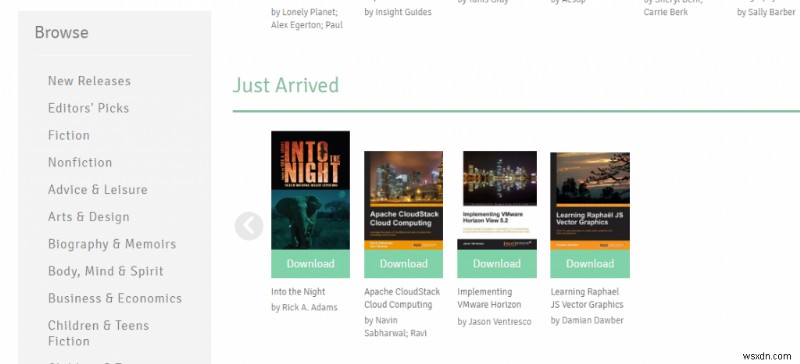The width and height of the screenshot is (800, 364).
Task: Click author Jason Ventresco
Action: tap(494, 322)
